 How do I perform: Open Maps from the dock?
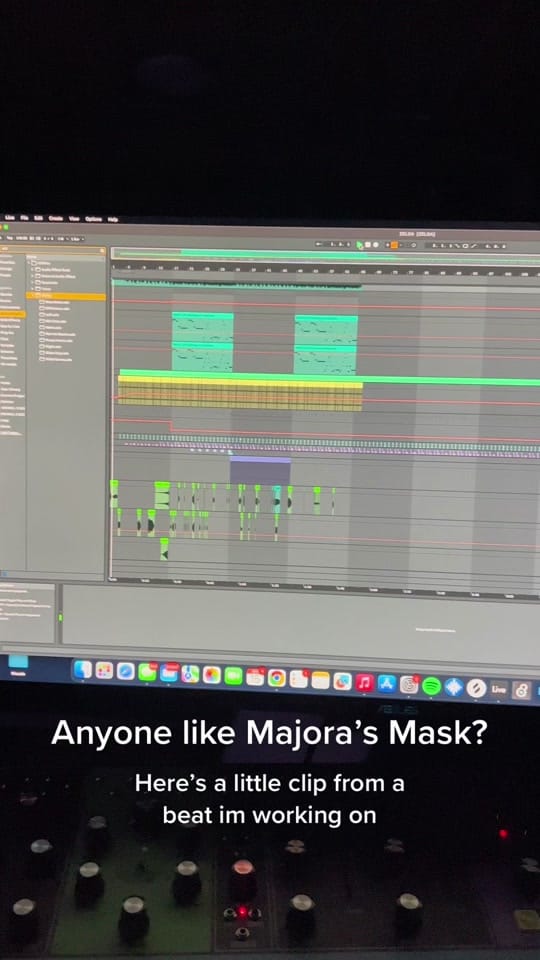tap(190, 674)
